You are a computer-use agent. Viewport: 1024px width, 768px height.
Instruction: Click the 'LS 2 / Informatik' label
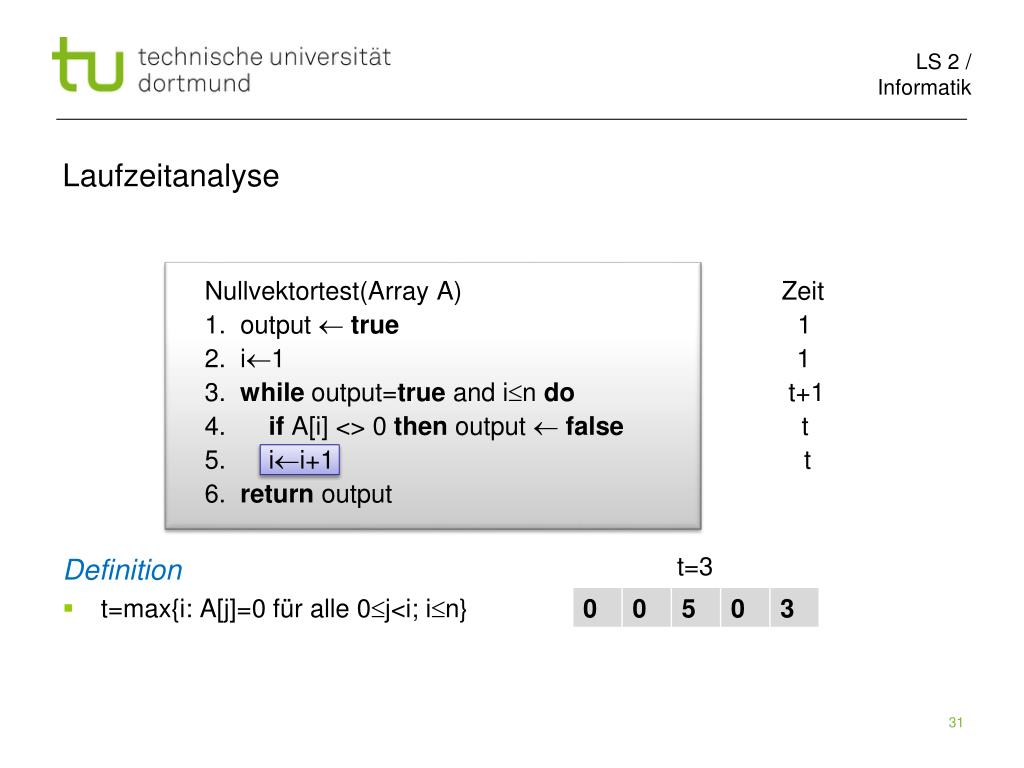(x=923, y=74)
